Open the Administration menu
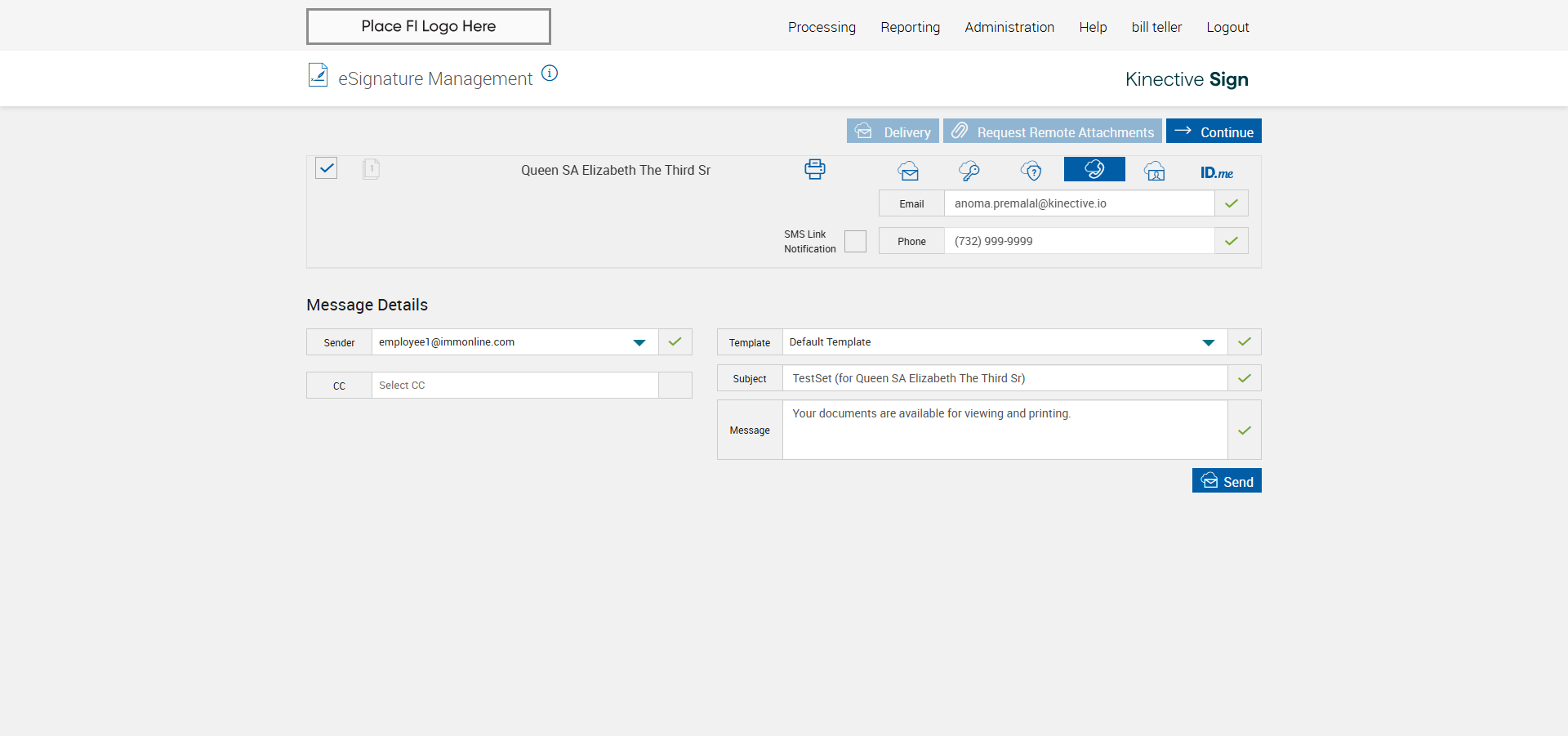The height and width of the screenshot is (736, 1568). coord(1009,27)
